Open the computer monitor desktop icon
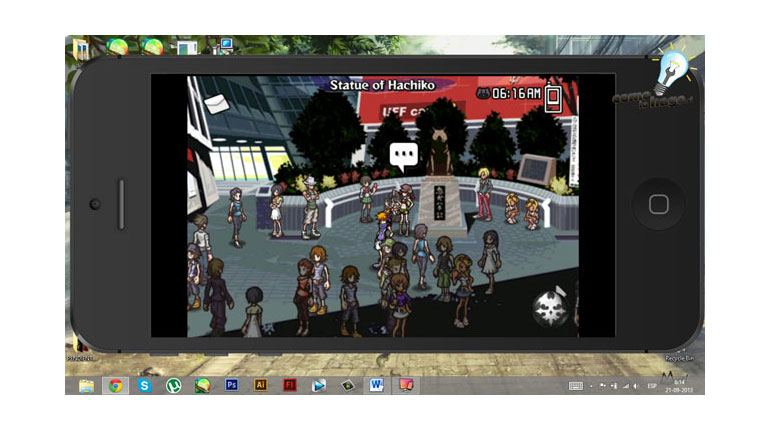This screenshot has height=430, width=770. [224, 46]
